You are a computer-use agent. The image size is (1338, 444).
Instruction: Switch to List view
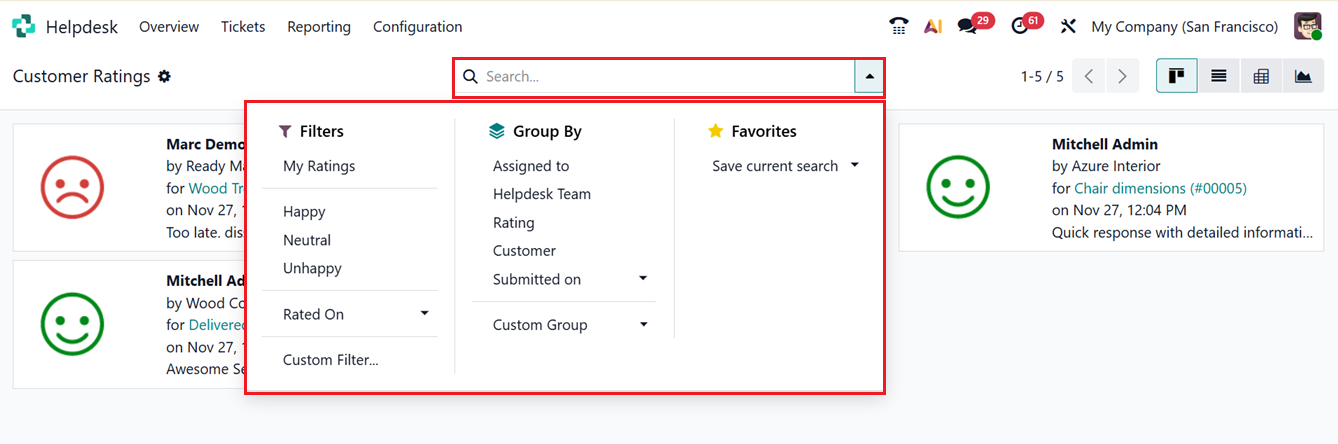[x=1219, y=76]
